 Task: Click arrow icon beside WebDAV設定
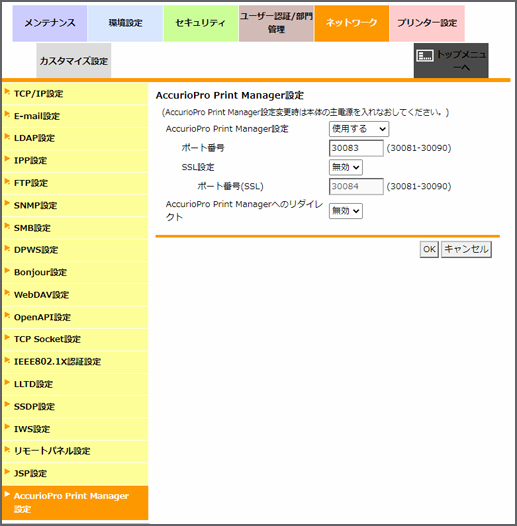coord(7,293)
